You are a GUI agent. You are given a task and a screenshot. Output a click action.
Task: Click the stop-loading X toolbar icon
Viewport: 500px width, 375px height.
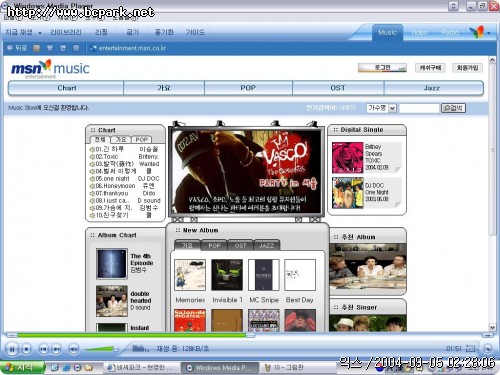click(50, 48)
